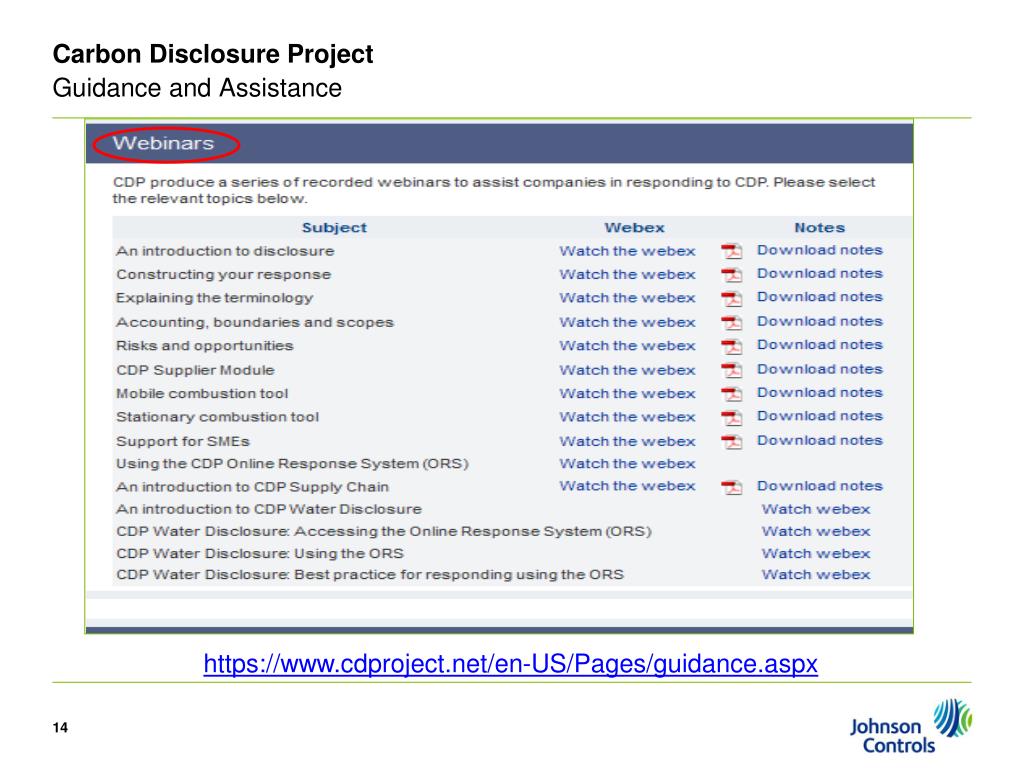This screenshot has width=1024, height=768.
Task: Open the PDF icon for CDP Supplier Module
Action: coord(731,370)
